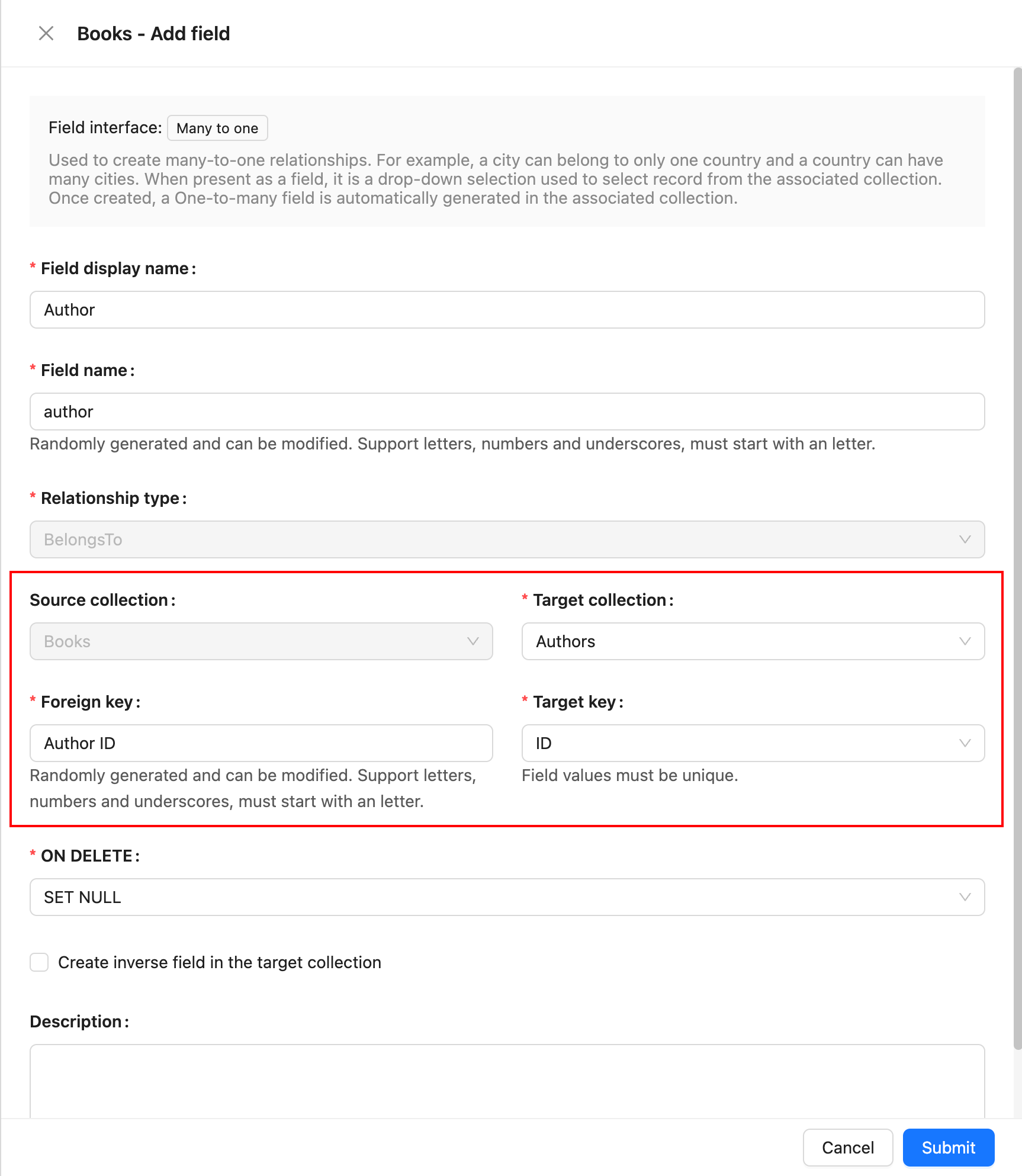Viewport: 1022px width, 1176px height.
Task: Click the Relationship type chevron arrow
Action: click(x=965, y=539)
